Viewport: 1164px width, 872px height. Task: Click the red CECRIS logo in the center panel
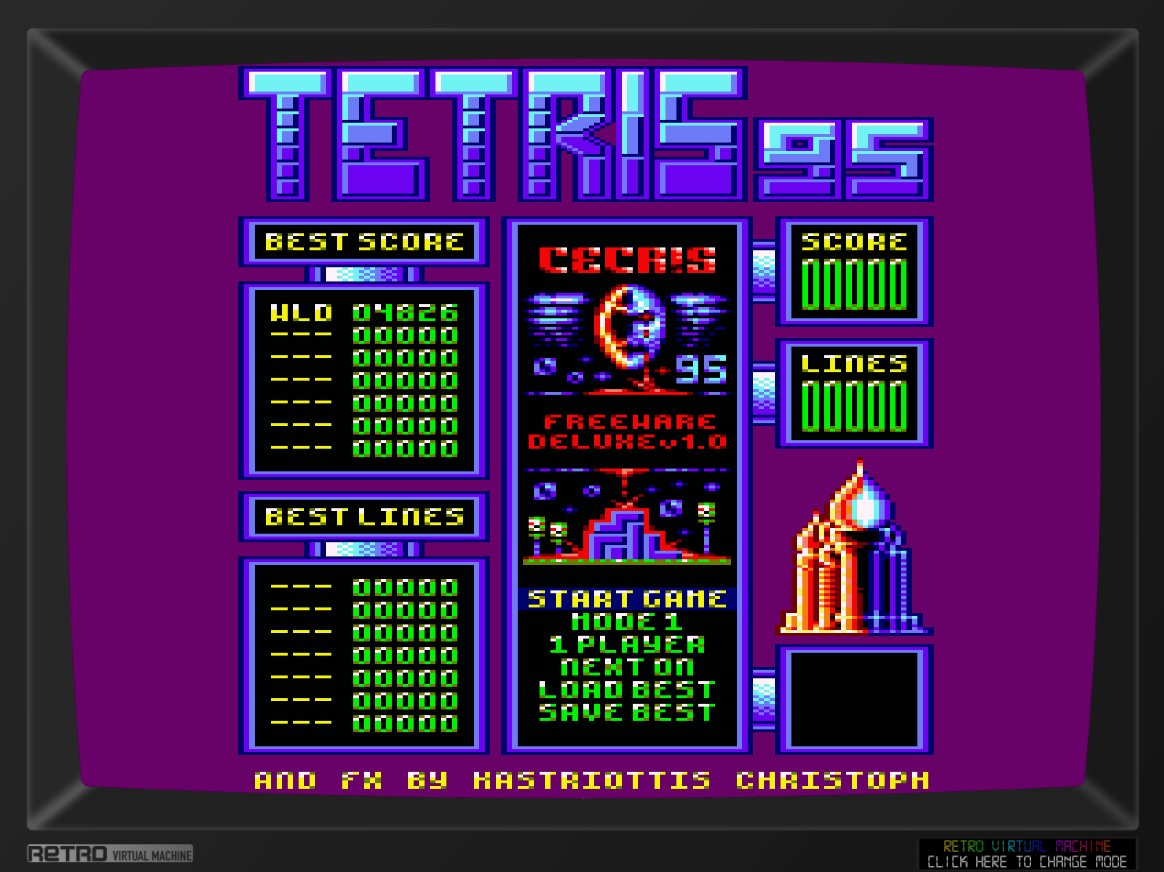[x=627, y=260]
